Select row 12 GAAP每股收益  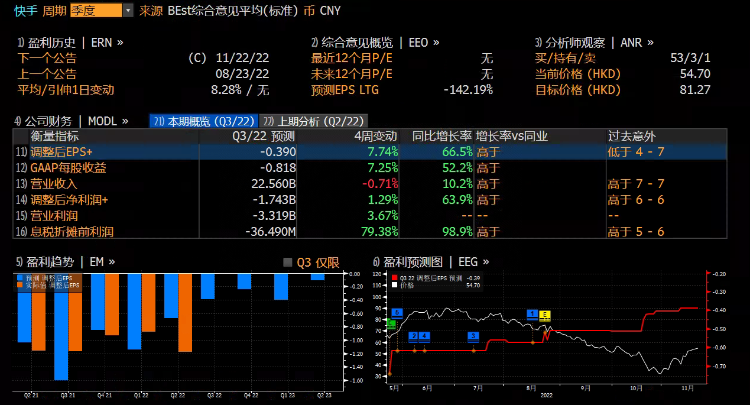pos(370,168)
